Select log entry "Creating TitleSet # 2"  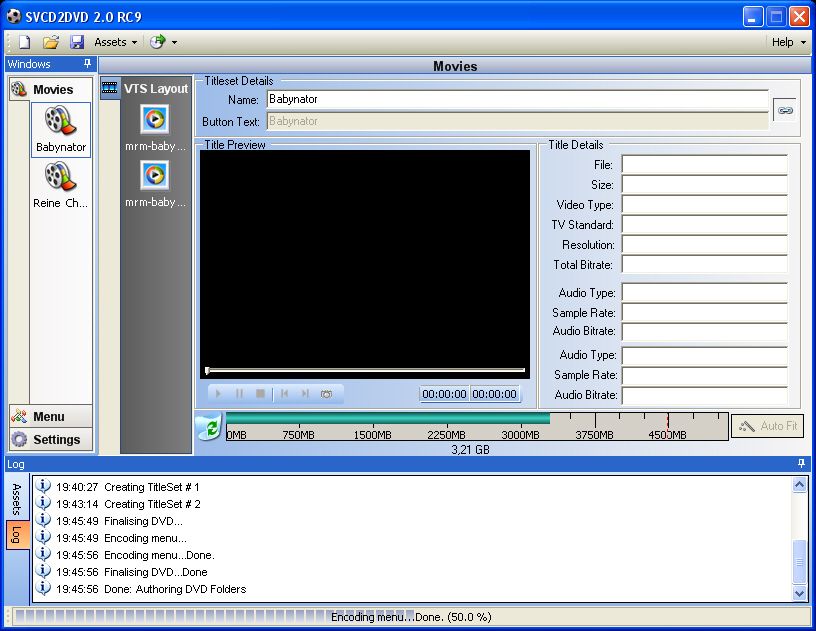[x=152, y=504]
